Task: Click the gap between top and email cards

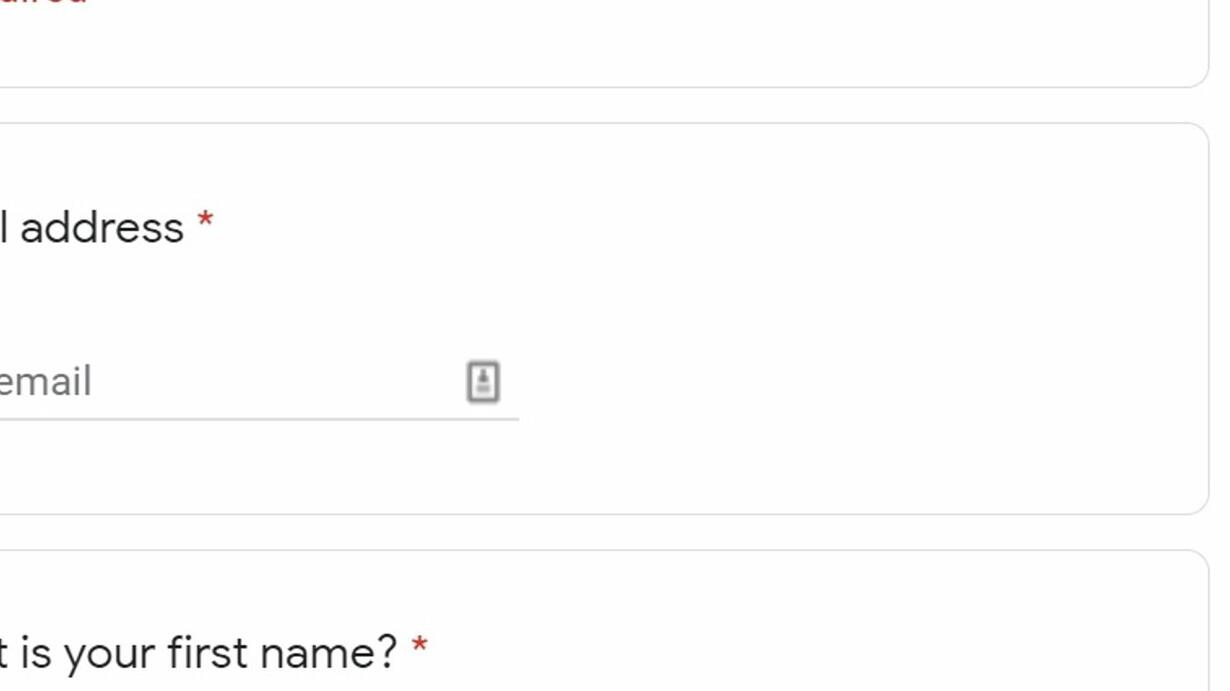Action: (600, 105)
